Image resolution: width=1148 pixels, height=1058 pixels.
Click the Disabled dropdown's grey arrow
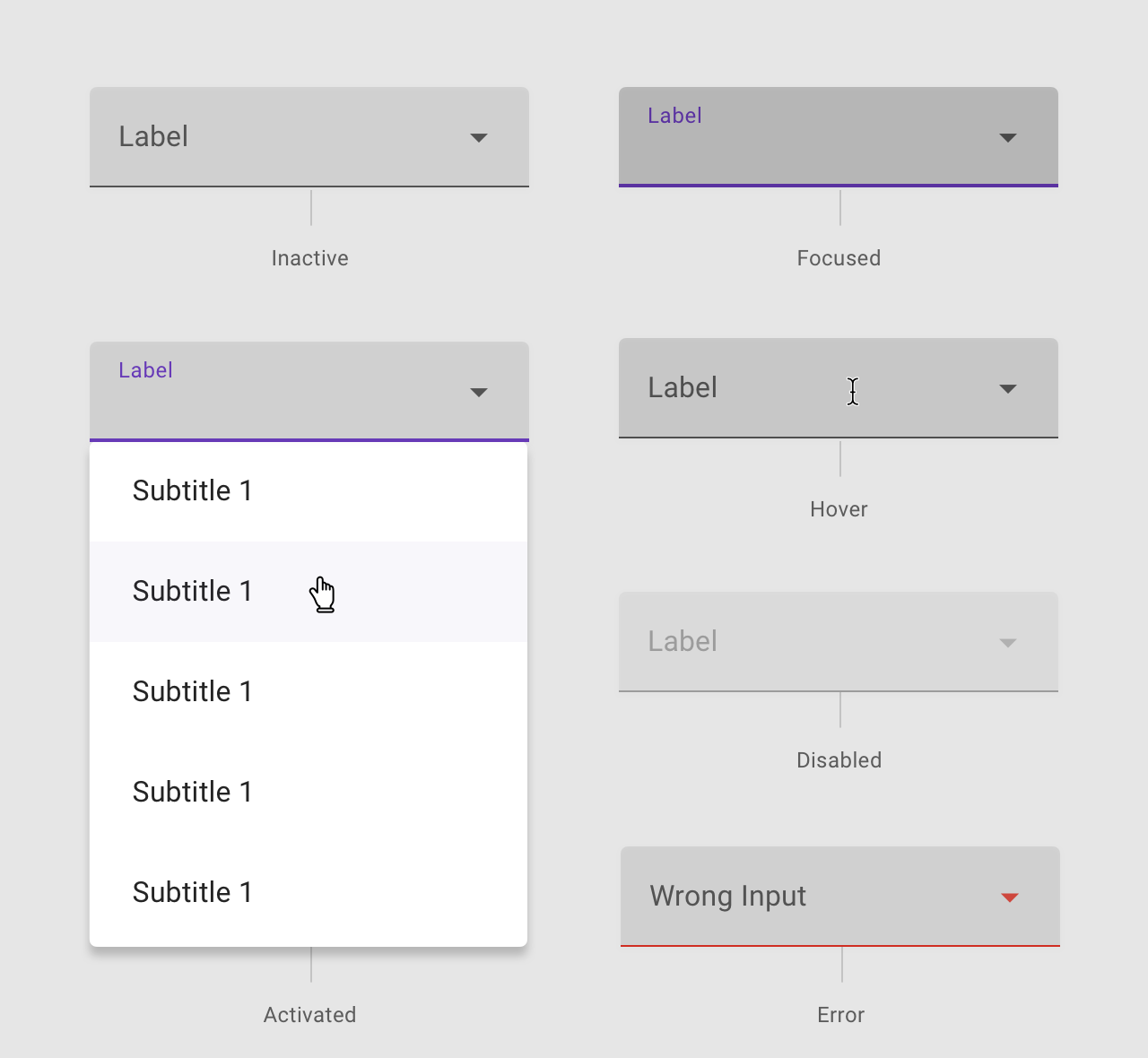pyautogui.click(x=1008, y=643)
